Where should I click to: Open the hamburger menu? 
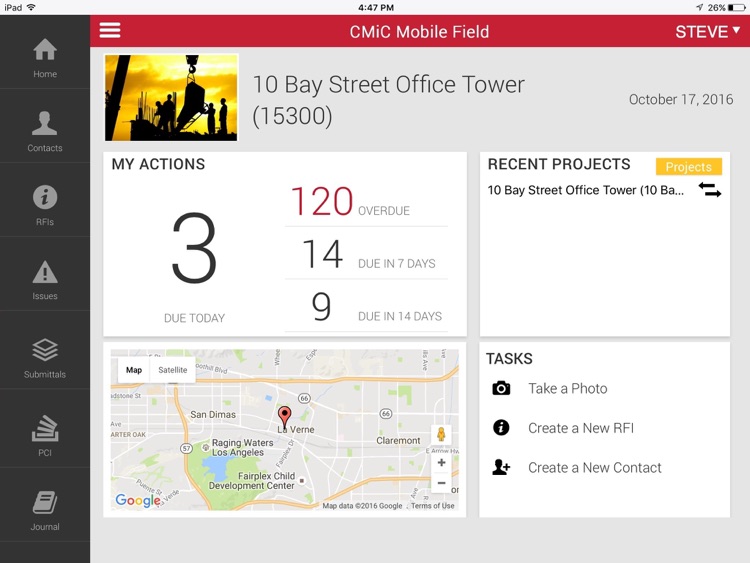(110, 30)
